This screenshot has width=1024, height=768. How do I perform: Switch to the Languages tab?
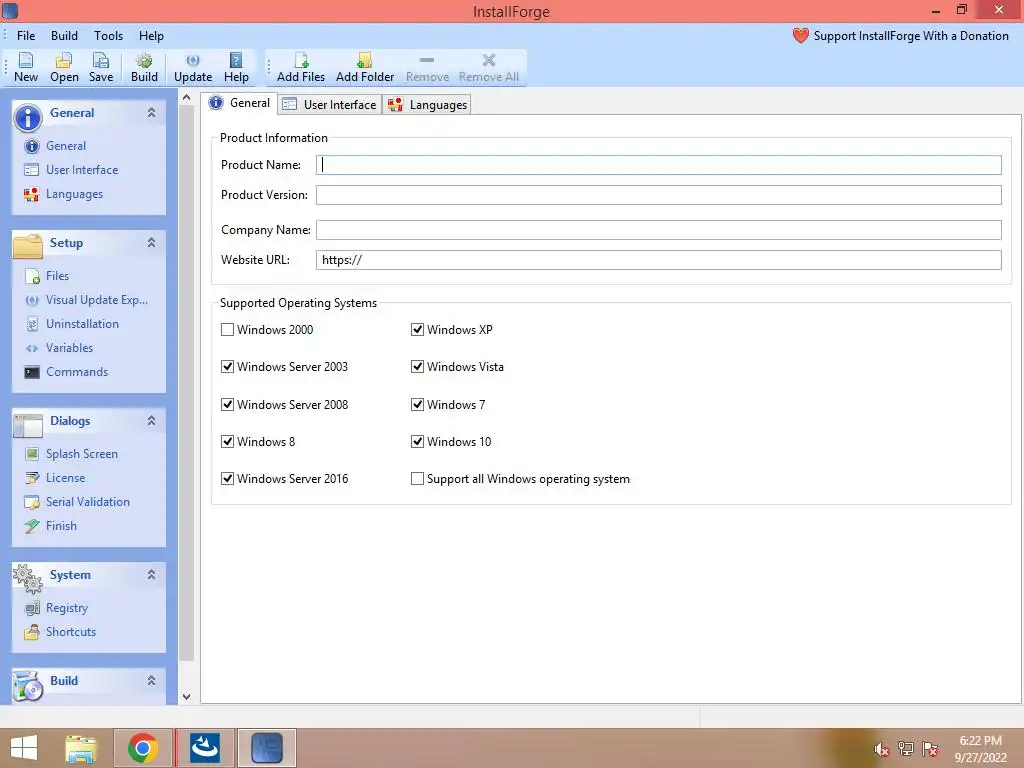point(428,105)
